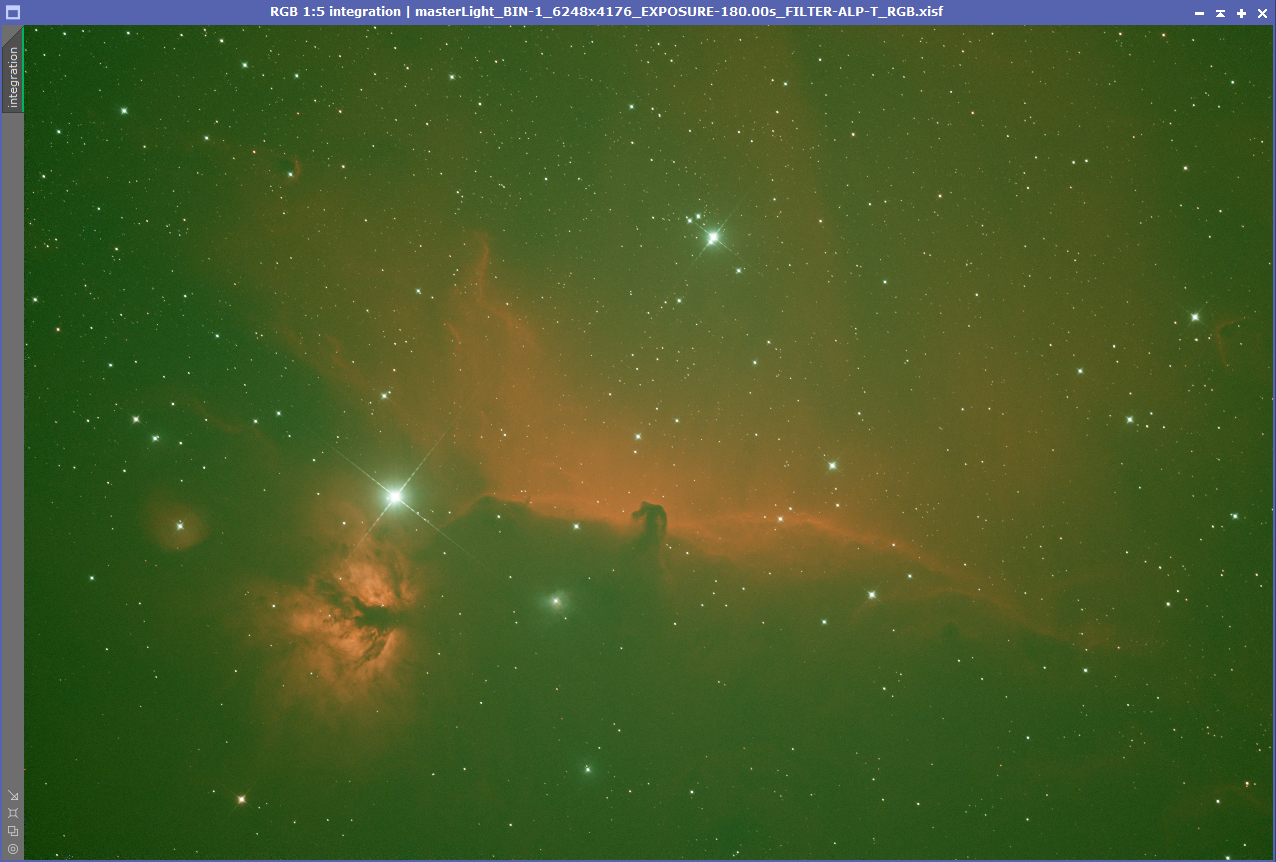The width and height of the screenshot is (1276, 862).
Task: Click the hazy star below the Horsehead
Action: pyautogui.click(x=556, y=601)
